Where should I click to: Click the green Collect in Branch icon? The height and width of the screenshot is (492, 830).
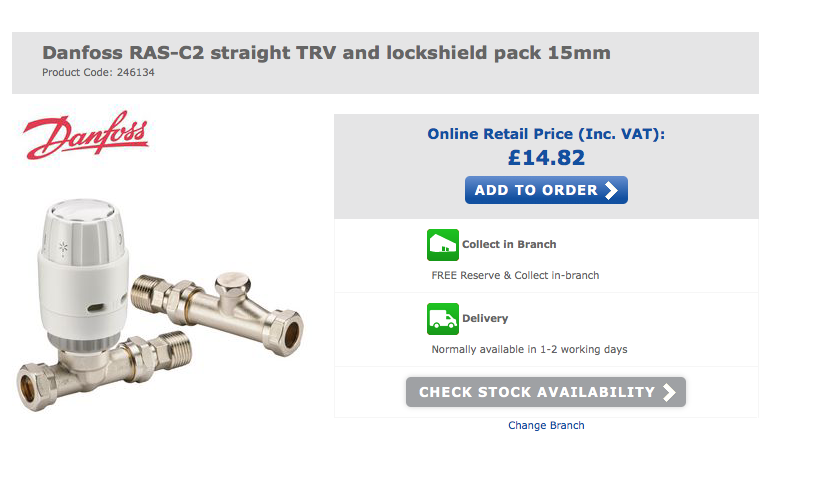pyautogui.click(x=443, y=245)
